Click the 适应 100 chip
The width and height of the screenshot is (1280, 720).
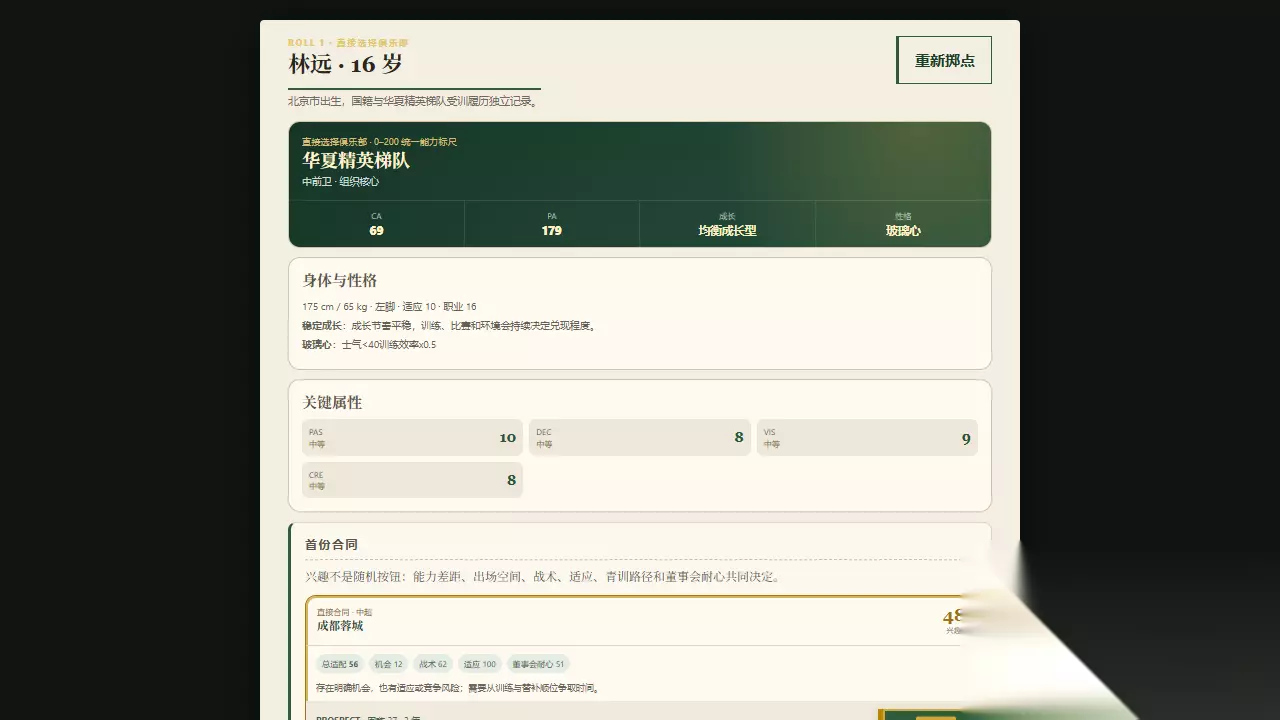pos(480,664)
